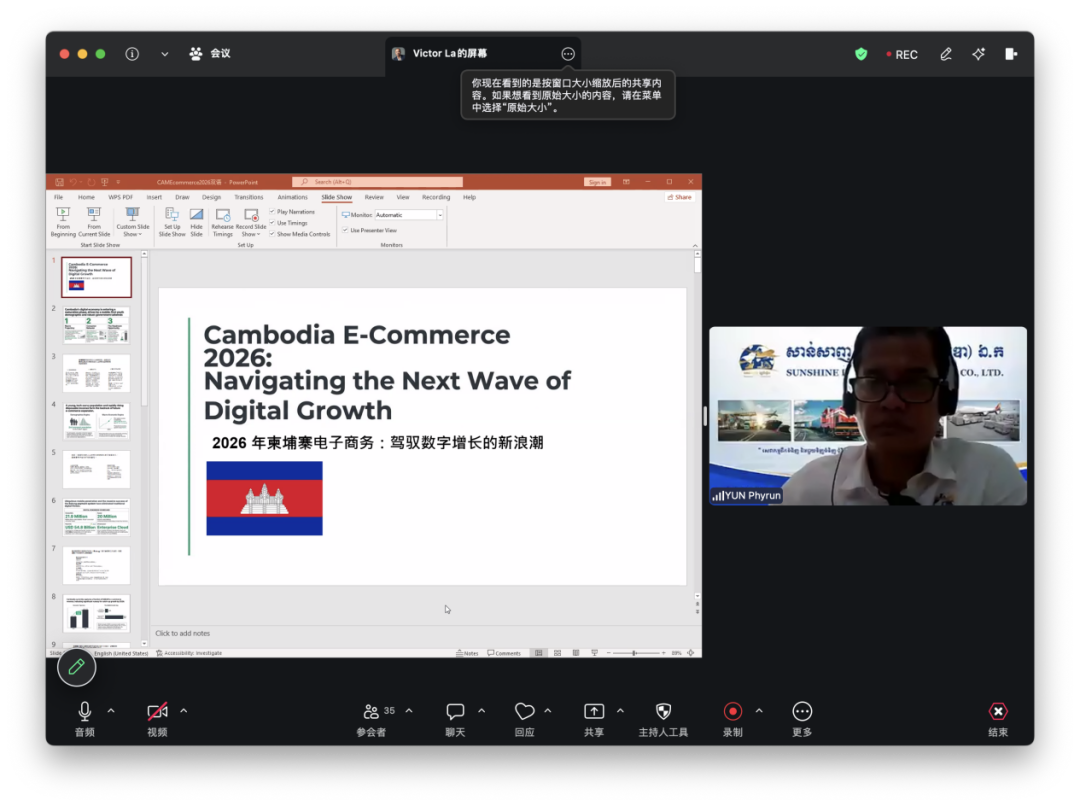Expand audio options arrow beside 音频
The height and width of the screenshot is (806, 1080).
click(x=111, y=711)
